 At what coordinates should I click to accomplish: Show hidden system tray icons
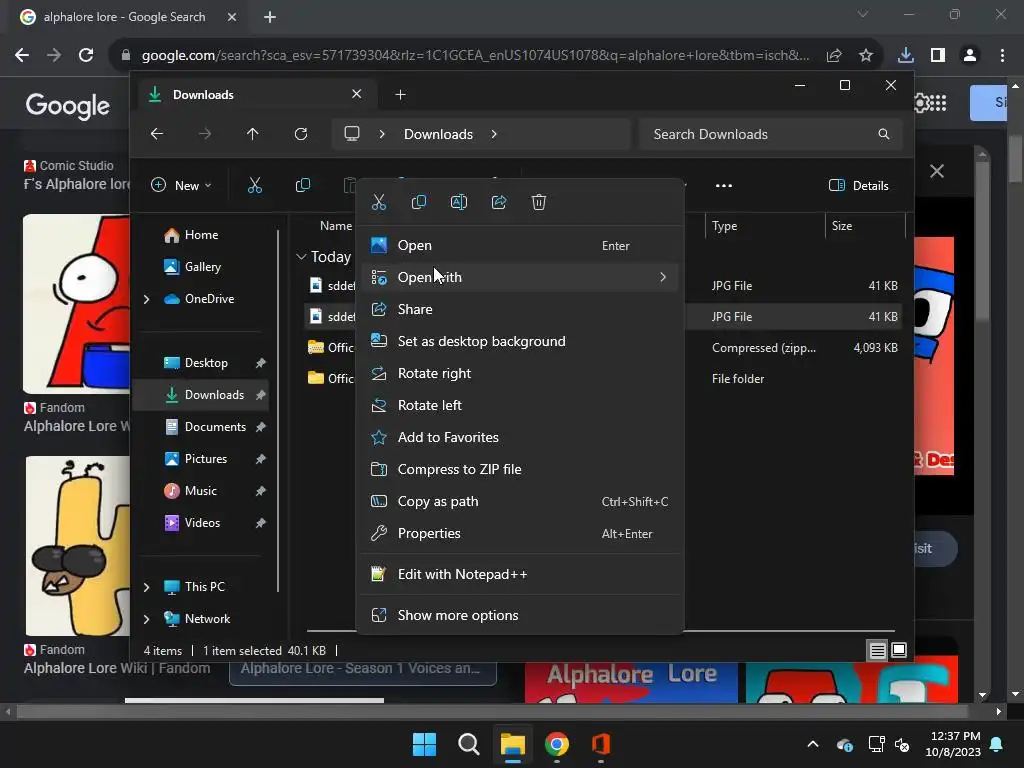(x=813, y=744)
